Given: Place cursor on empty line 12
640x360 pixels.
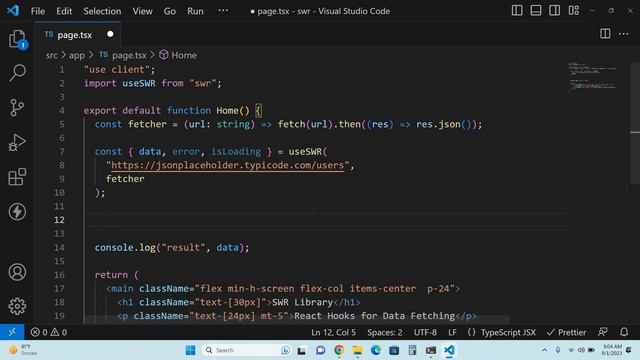Looking at the screenshot, I should point(325,220).
